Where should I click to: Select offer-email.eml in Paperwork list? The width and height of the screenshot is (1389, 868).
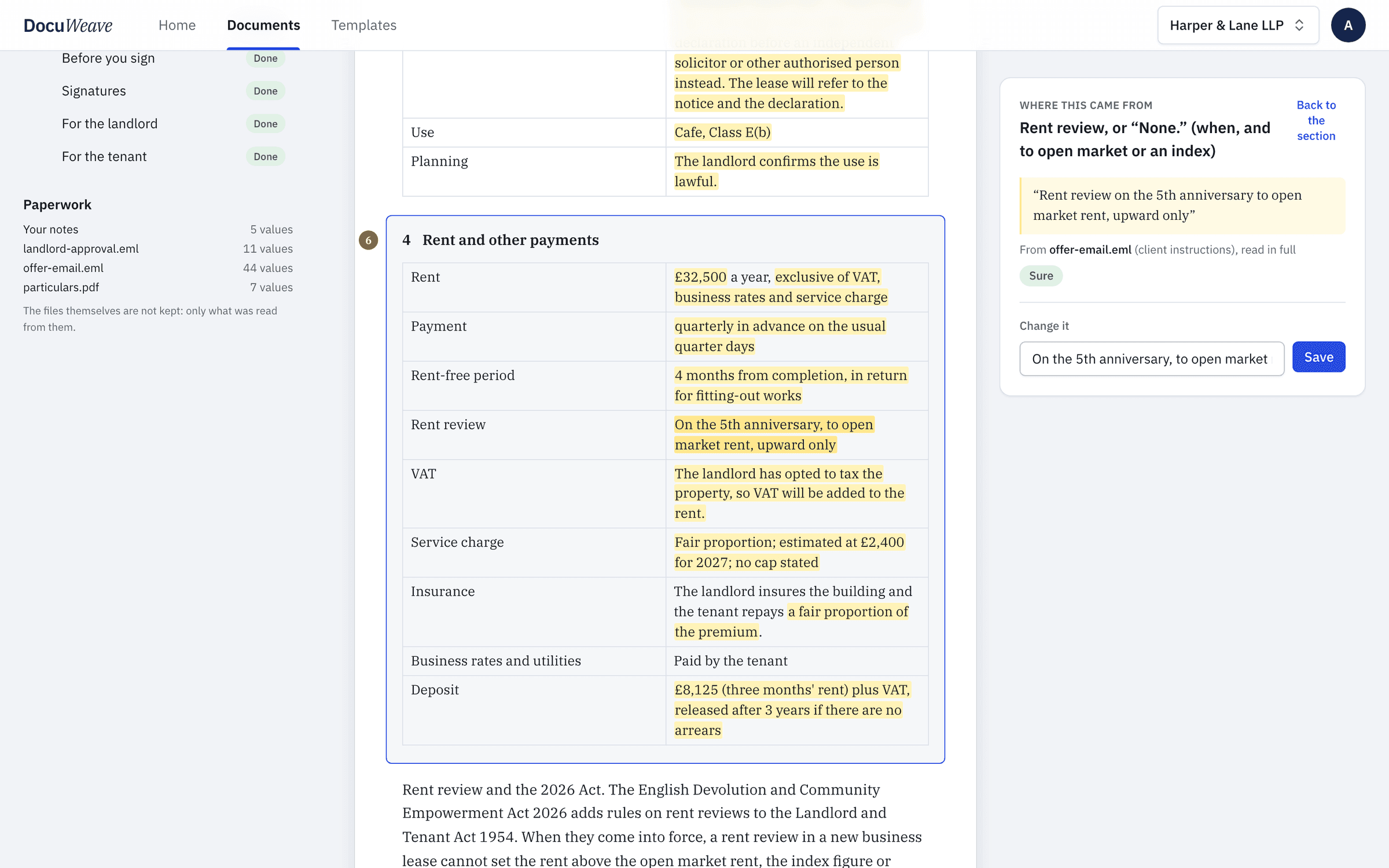(x=158, y=268)
